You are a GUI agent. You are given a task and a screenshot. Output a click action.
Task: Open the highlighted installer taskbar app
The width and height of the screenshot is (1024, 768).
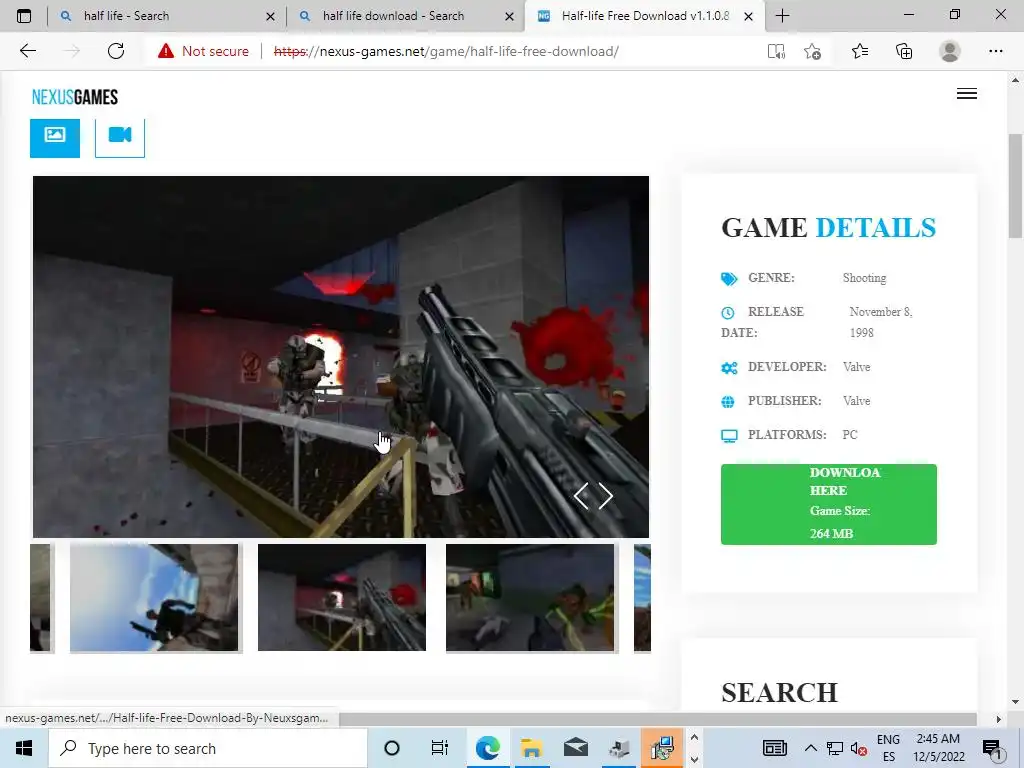pos(662,748)
